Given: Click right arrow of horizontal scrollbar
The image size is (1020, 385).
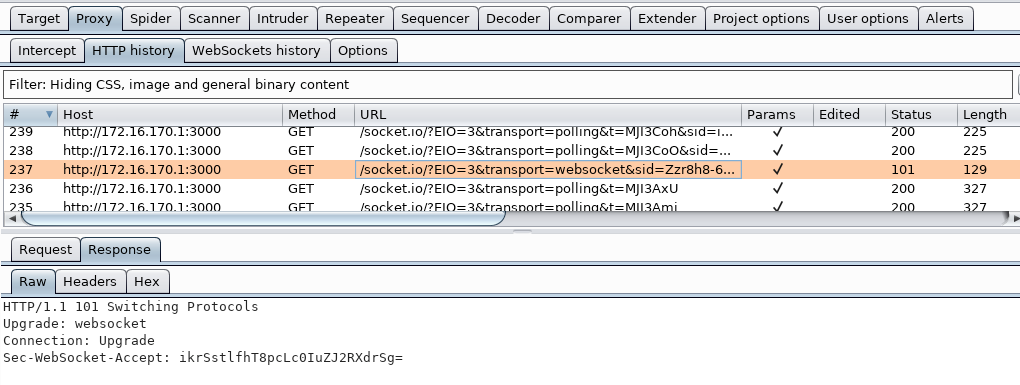Looking at the screenshot, I should 1015,219.
